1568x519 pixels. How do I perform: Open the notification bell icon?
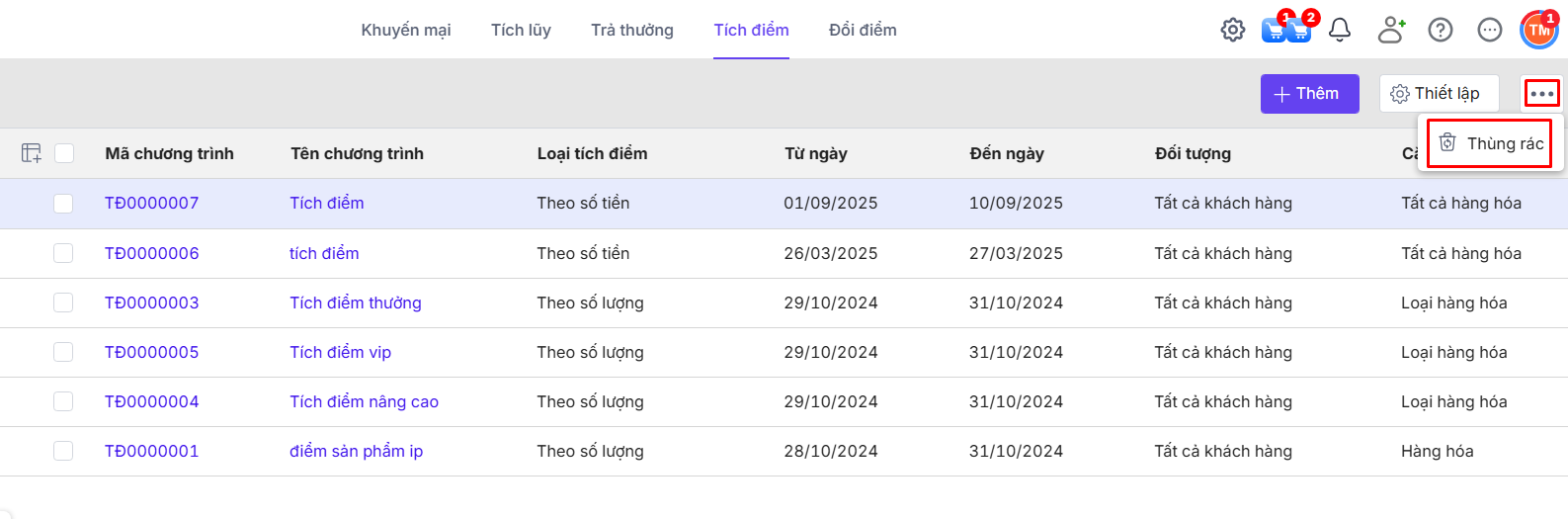coord(1340,30)
